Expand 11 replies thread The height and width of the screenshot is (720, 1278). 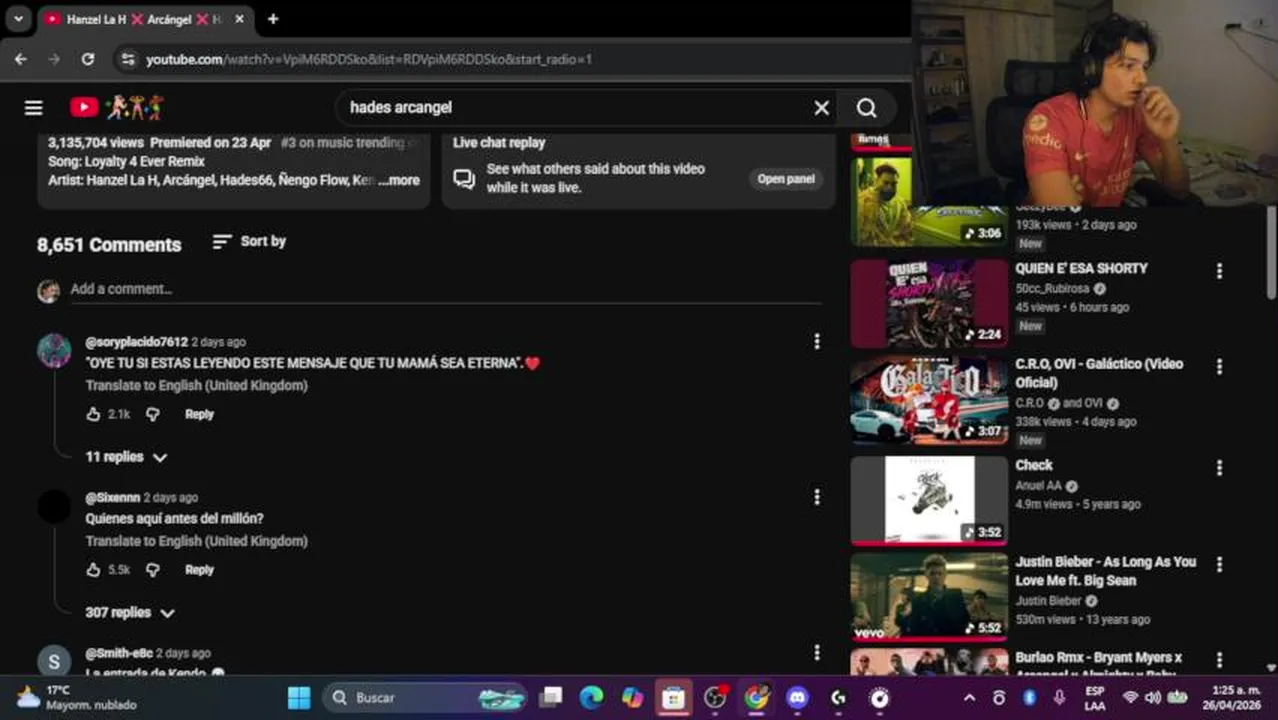[126, 457]
